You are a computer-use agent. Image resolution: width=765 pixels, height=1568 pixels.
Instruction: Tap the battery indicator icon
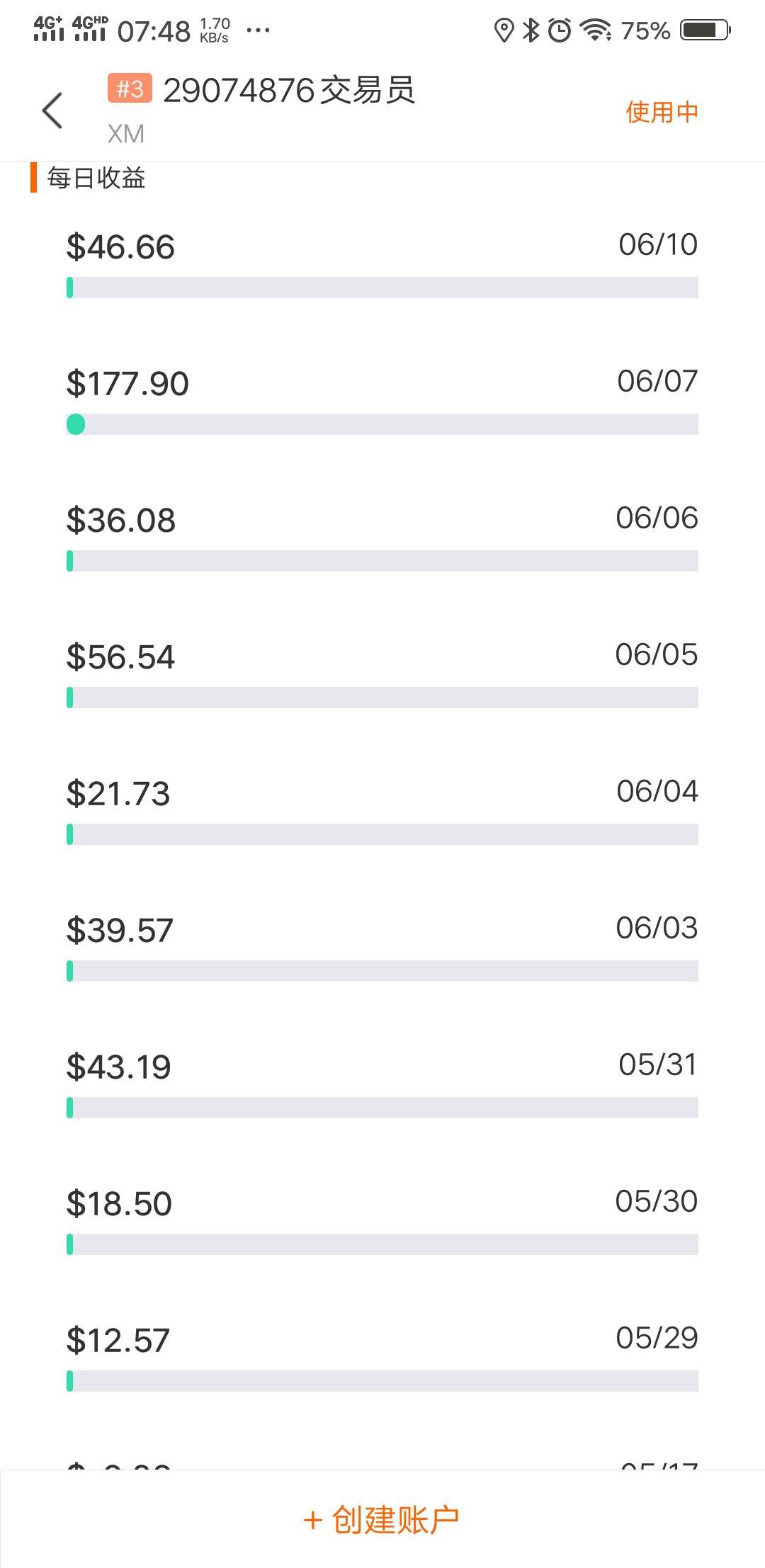(x=705, y=30)
